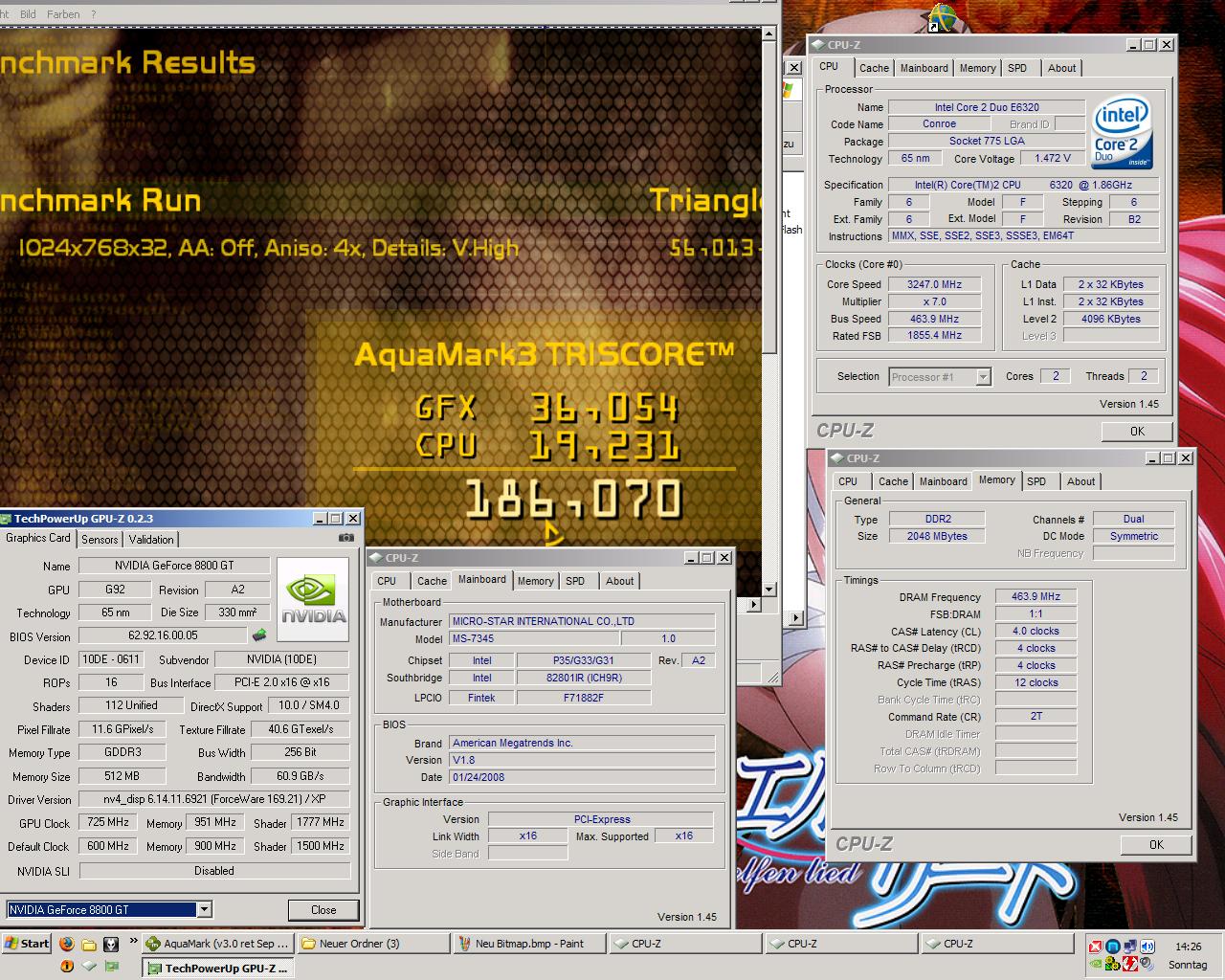1225x980 pixels.
Task: Click the red lightning tray icon
Action: click(x=1130, y=964)
